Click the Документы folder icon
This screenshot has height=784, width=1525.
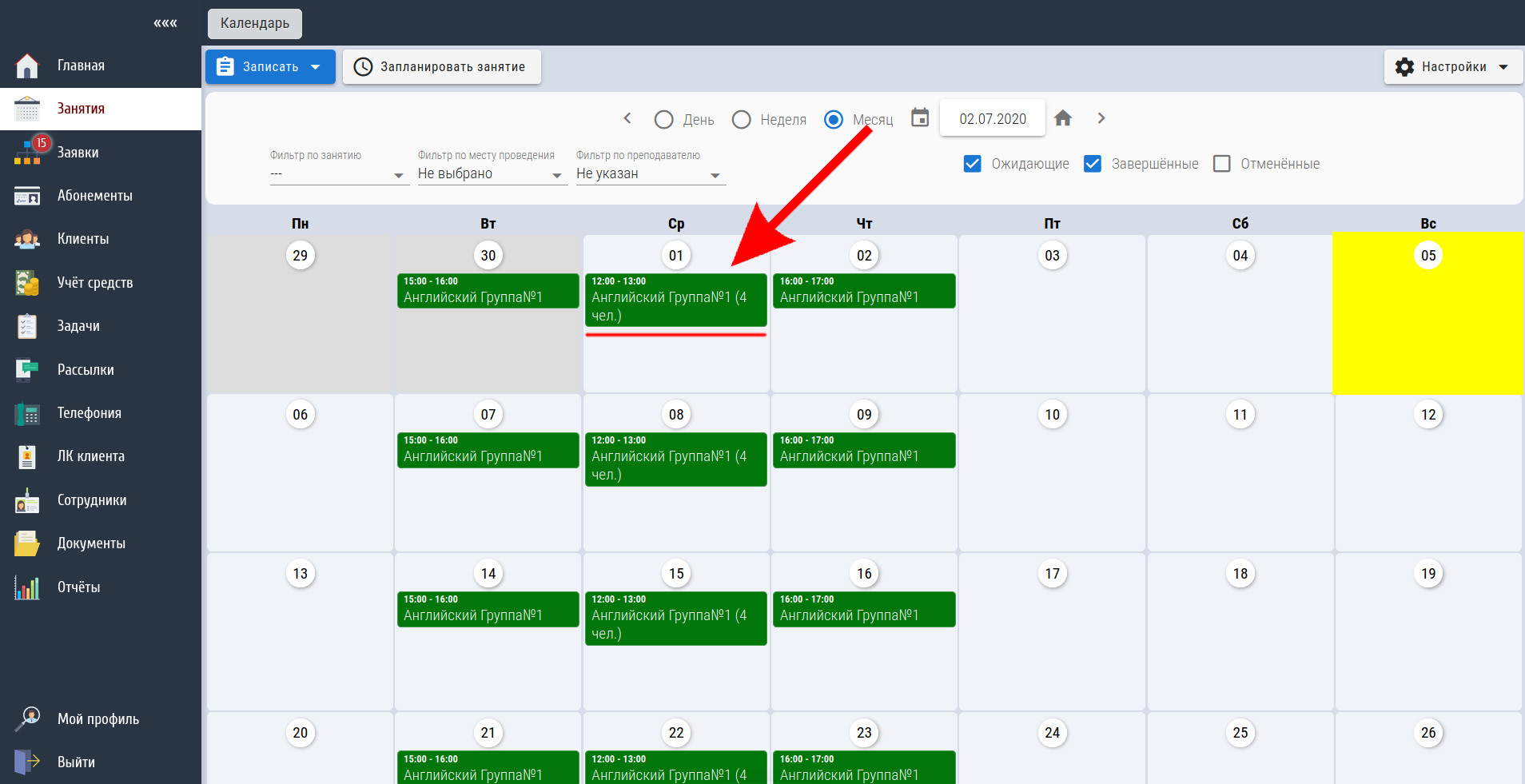point(27,543)
